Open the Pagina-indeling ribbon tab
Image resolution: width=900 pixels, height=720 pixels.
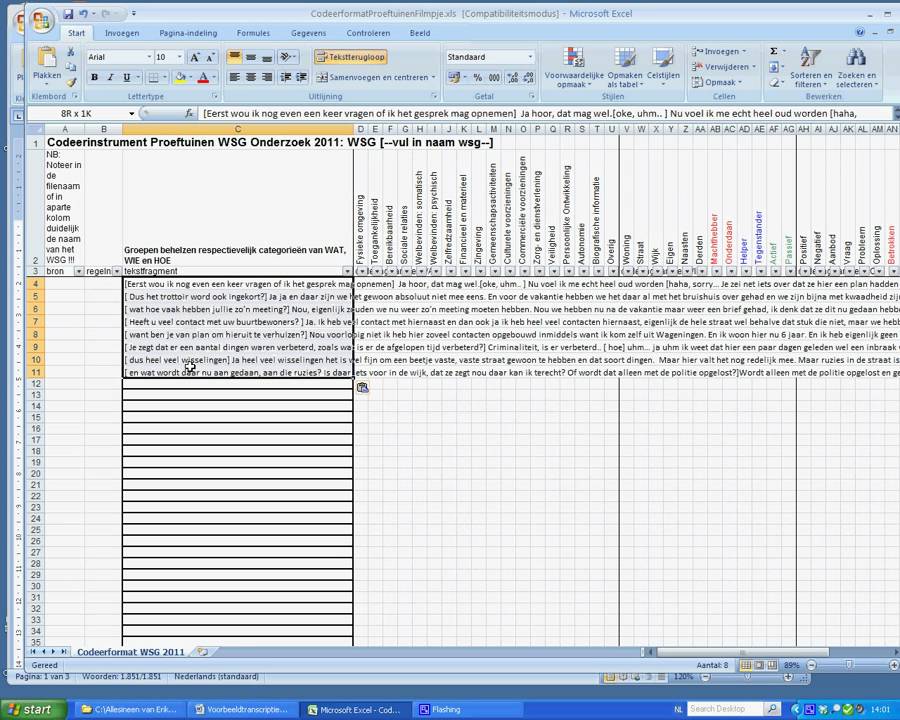[x=188, y=33]
